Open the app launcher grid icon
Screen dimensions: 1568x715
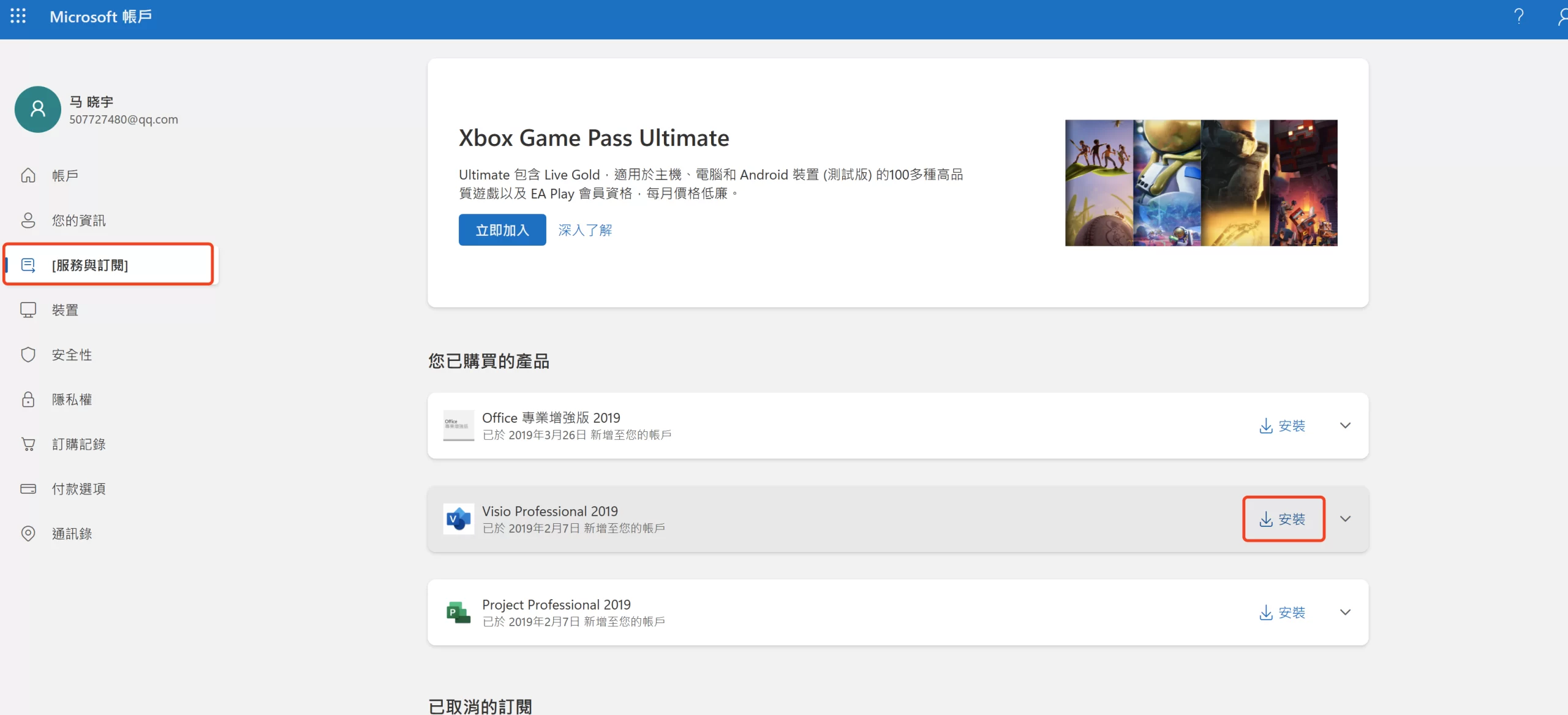(18, 17)
